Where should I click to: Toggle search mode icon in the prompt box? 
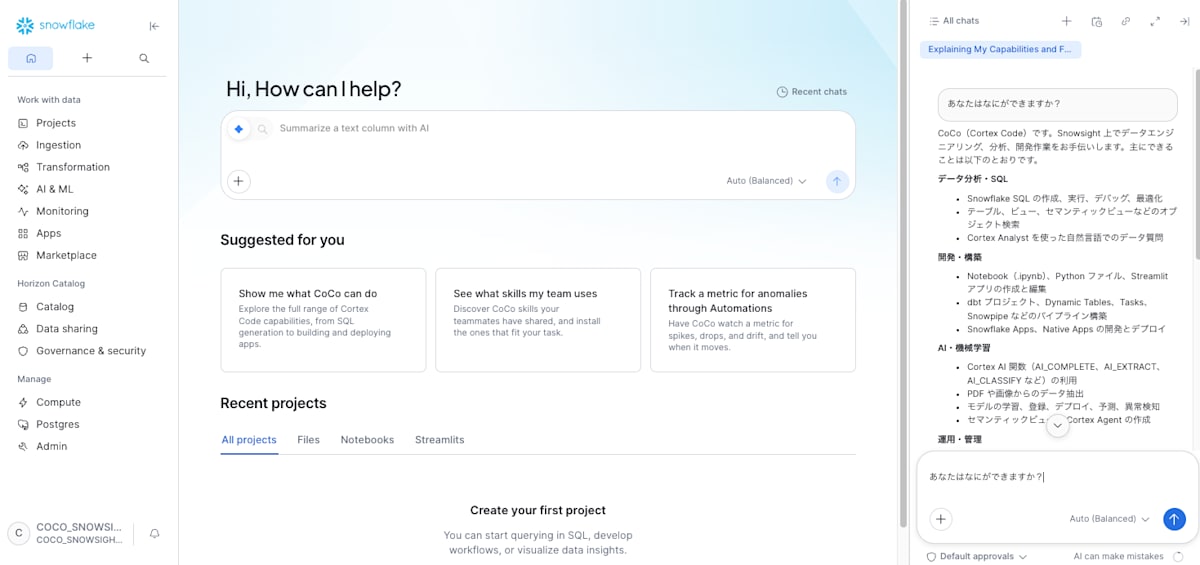[x=262, y=129]
